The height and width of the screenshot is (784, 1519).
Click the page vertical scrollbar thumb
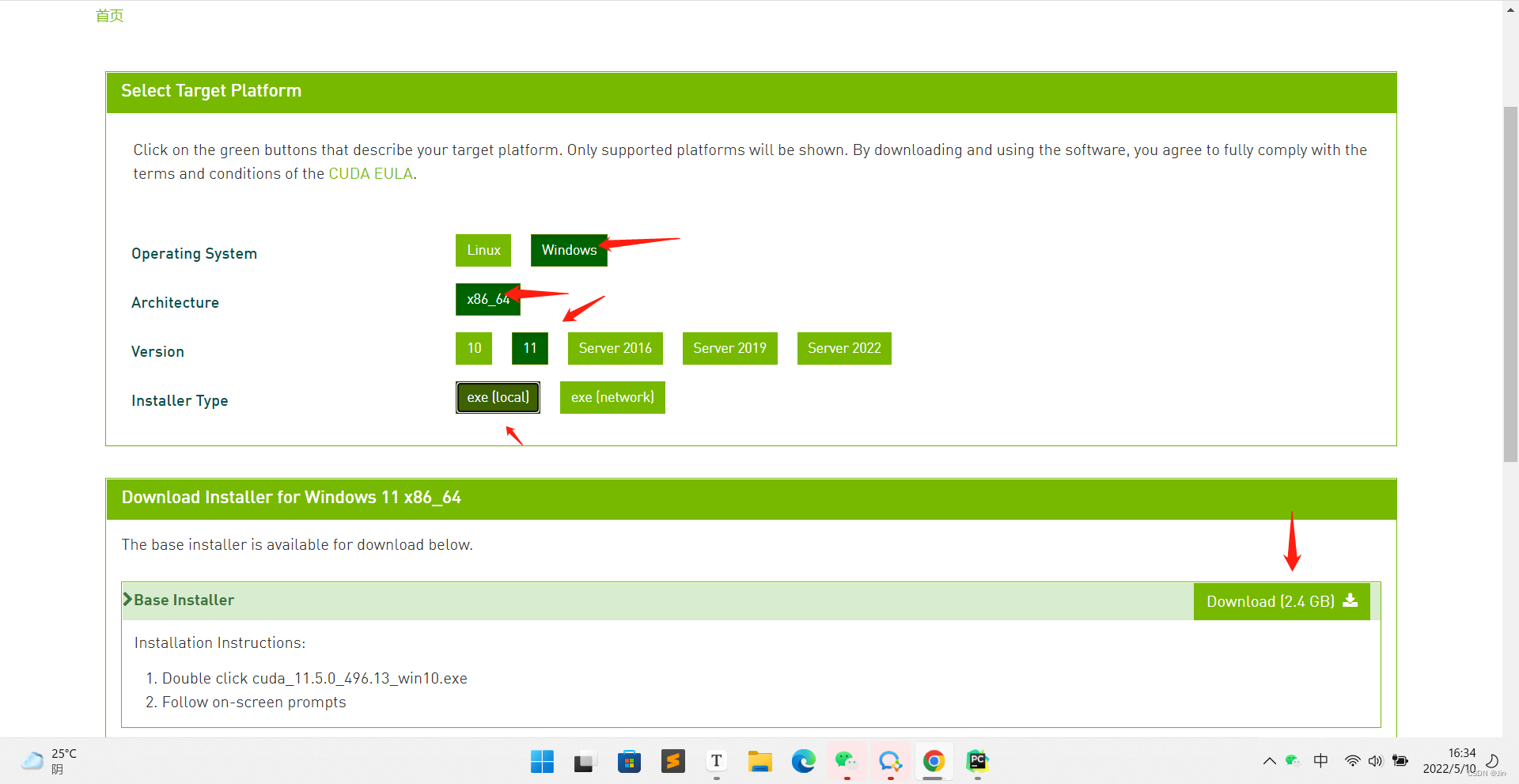click(x=1510, y=283)
